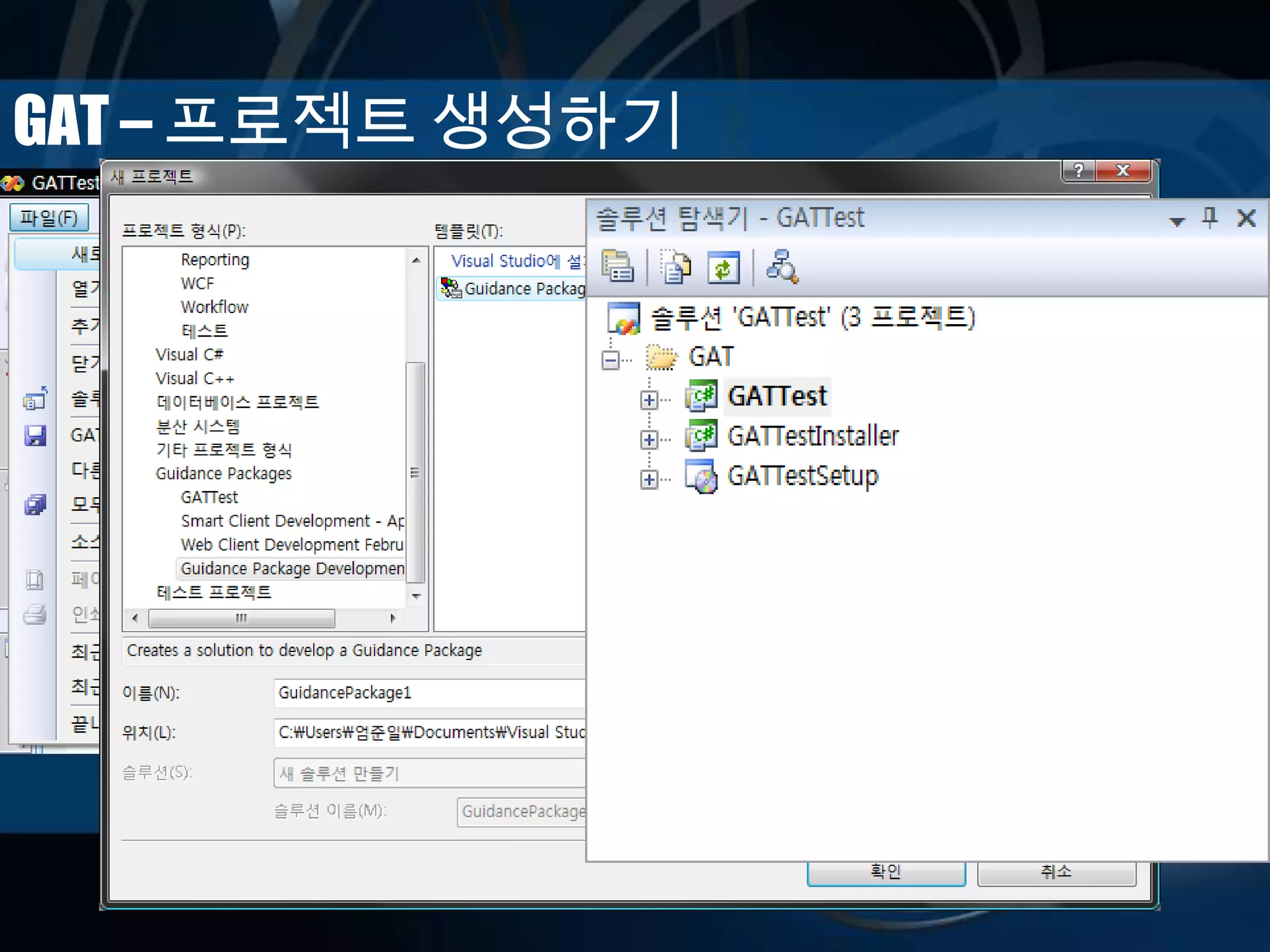Expand the GATTestInstaller project node

[x=649, y=439]
